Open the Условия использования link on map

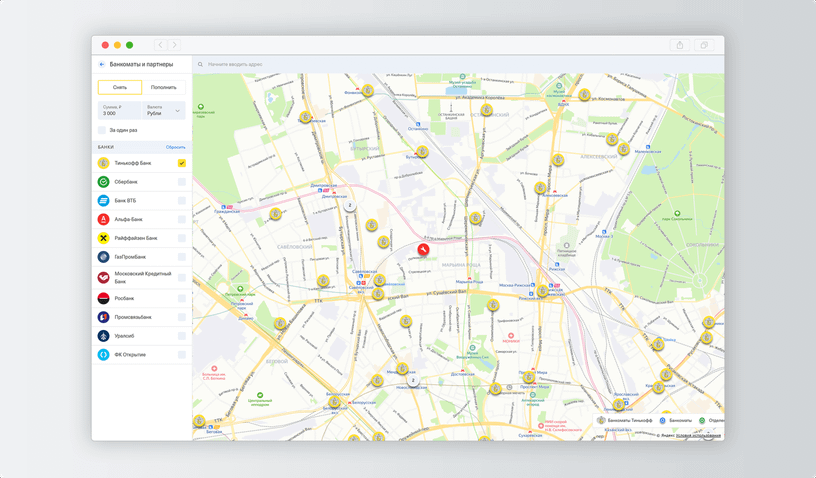click(698, 435)
